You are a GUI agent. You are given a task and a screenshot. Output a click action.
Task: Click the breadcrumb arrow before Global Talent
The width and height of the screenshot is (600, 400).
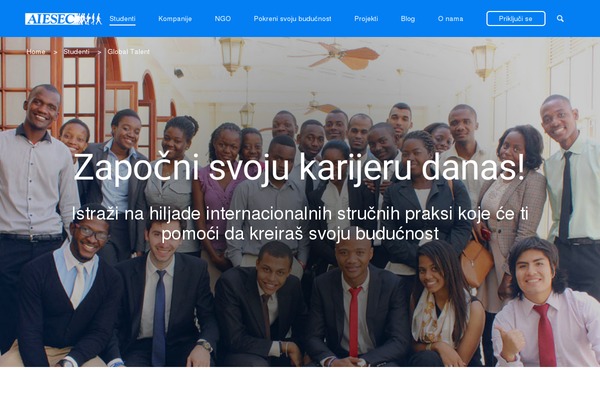tap(99, 52)
